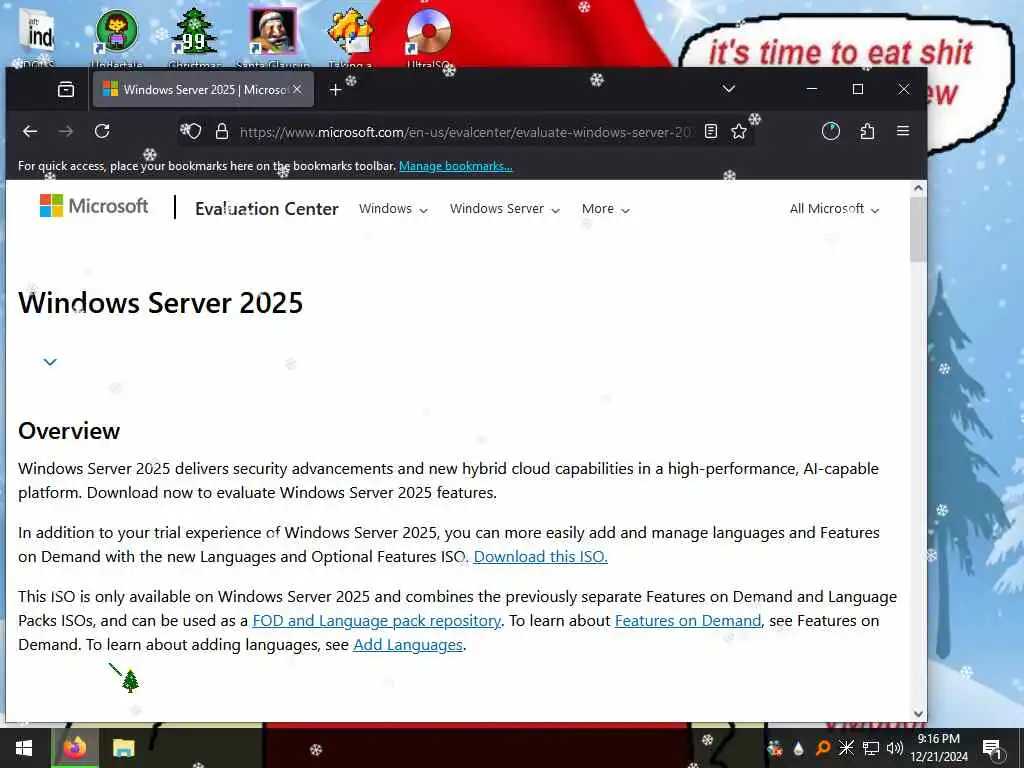
Task: Expand the blue chevron below the title
Action: [x=50, y=362]
